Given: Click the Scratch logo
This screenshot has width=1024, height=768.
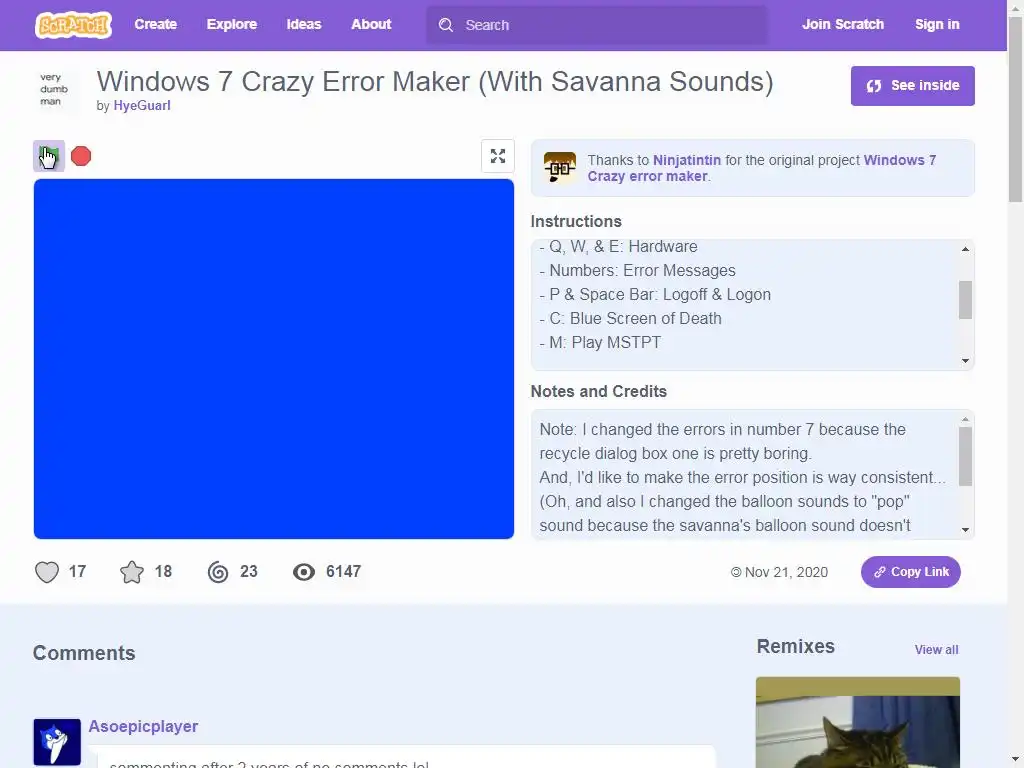Looking at the screenshot, I should [73, 25].
